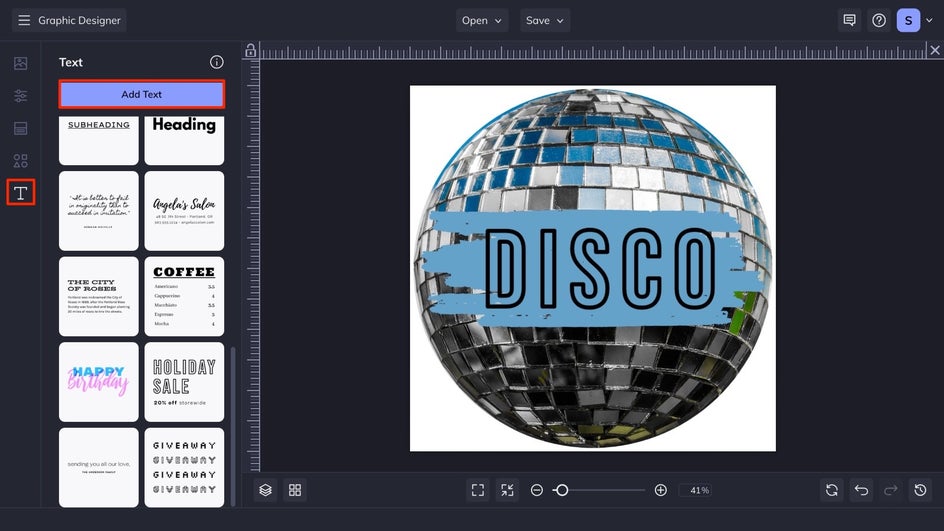Toggle the ruler lock icon
Viewport: 944px width, 531px height.
250,51
